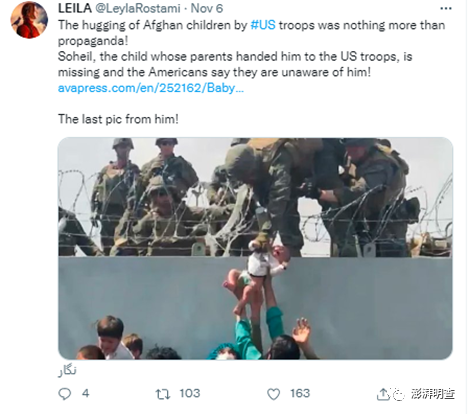469x414 pixels.
Task: Click the reply speech bubble icon
Action: pos(64,394)
